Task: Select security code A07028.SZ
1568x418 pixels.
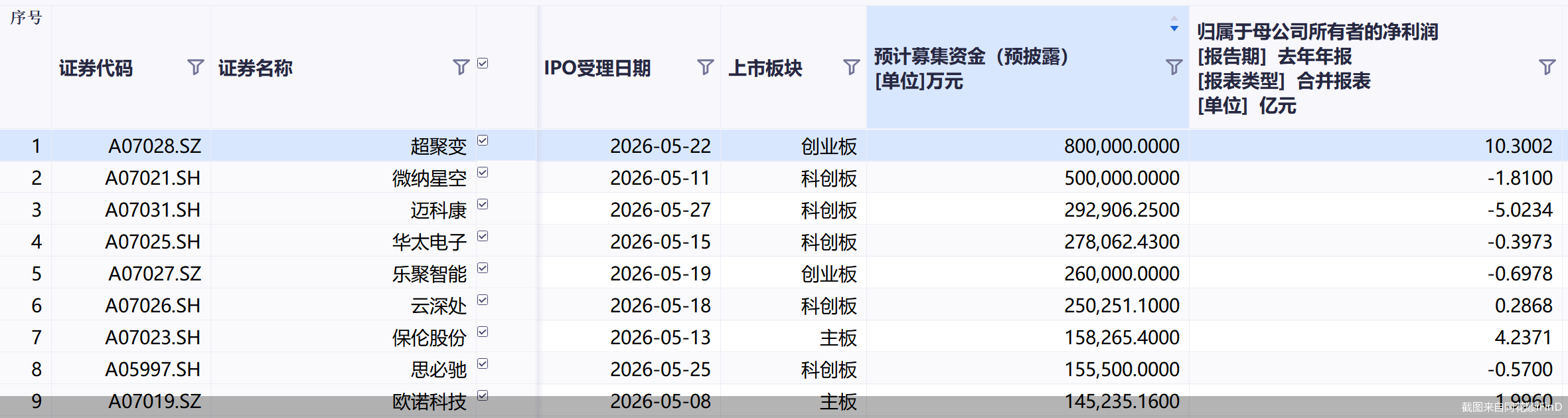Action: [x=155, y=146]
